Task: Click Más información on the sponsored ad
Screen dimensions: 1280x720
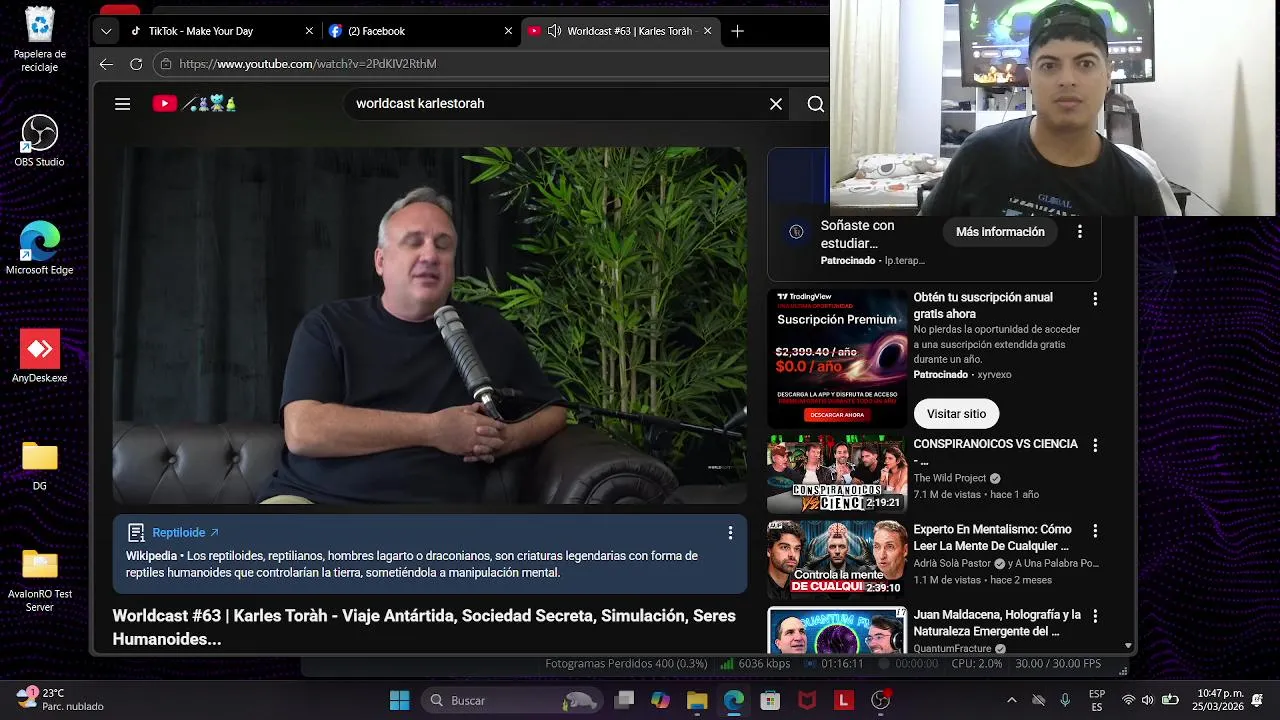Action: pyautogui.click(x=1000, y=232)
